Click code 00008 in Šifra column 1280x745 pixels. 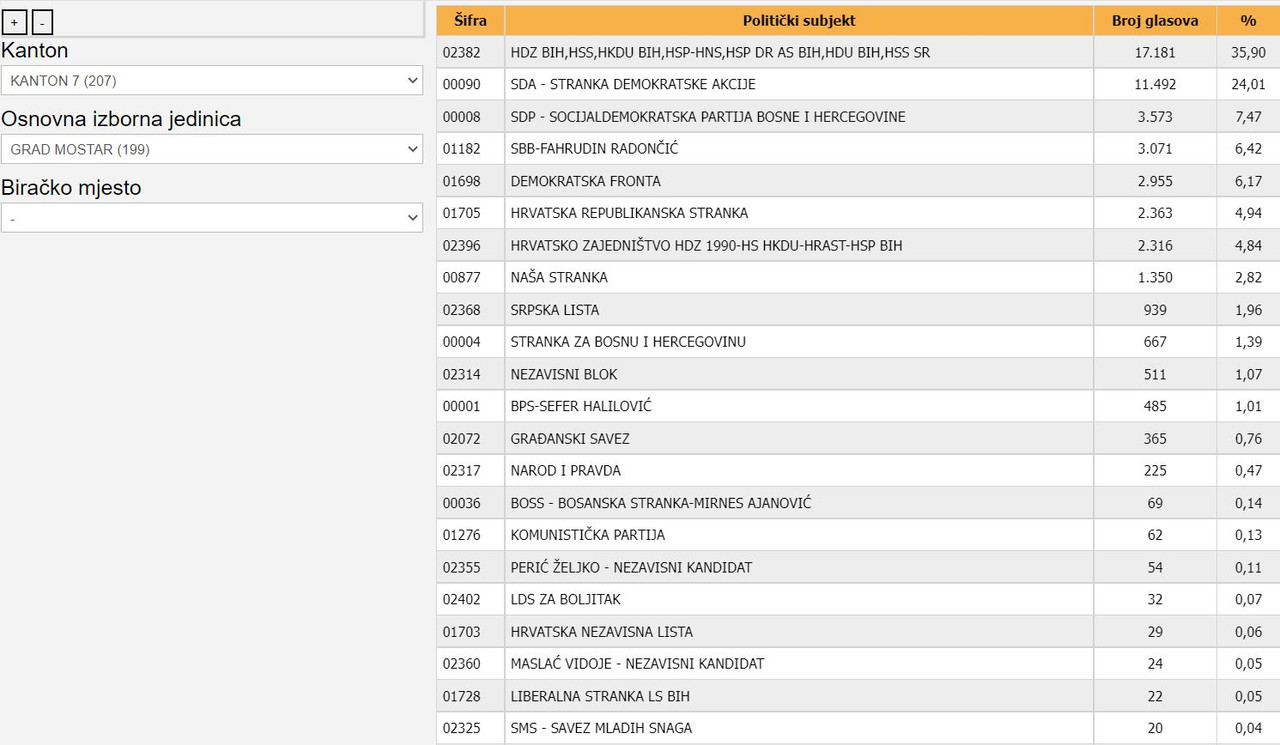tap(461, 117)
